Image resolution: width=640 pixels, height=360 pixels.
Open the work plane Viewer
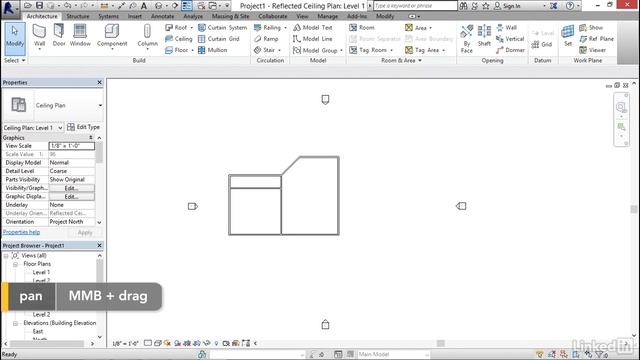tap(592, 50)
